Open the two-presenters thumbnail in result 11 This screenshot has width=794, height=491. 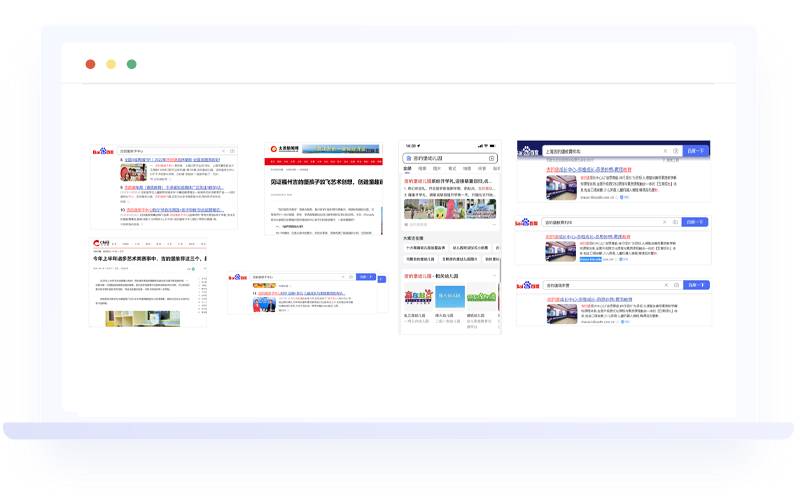pyautogui.click(x=264, y=304)
